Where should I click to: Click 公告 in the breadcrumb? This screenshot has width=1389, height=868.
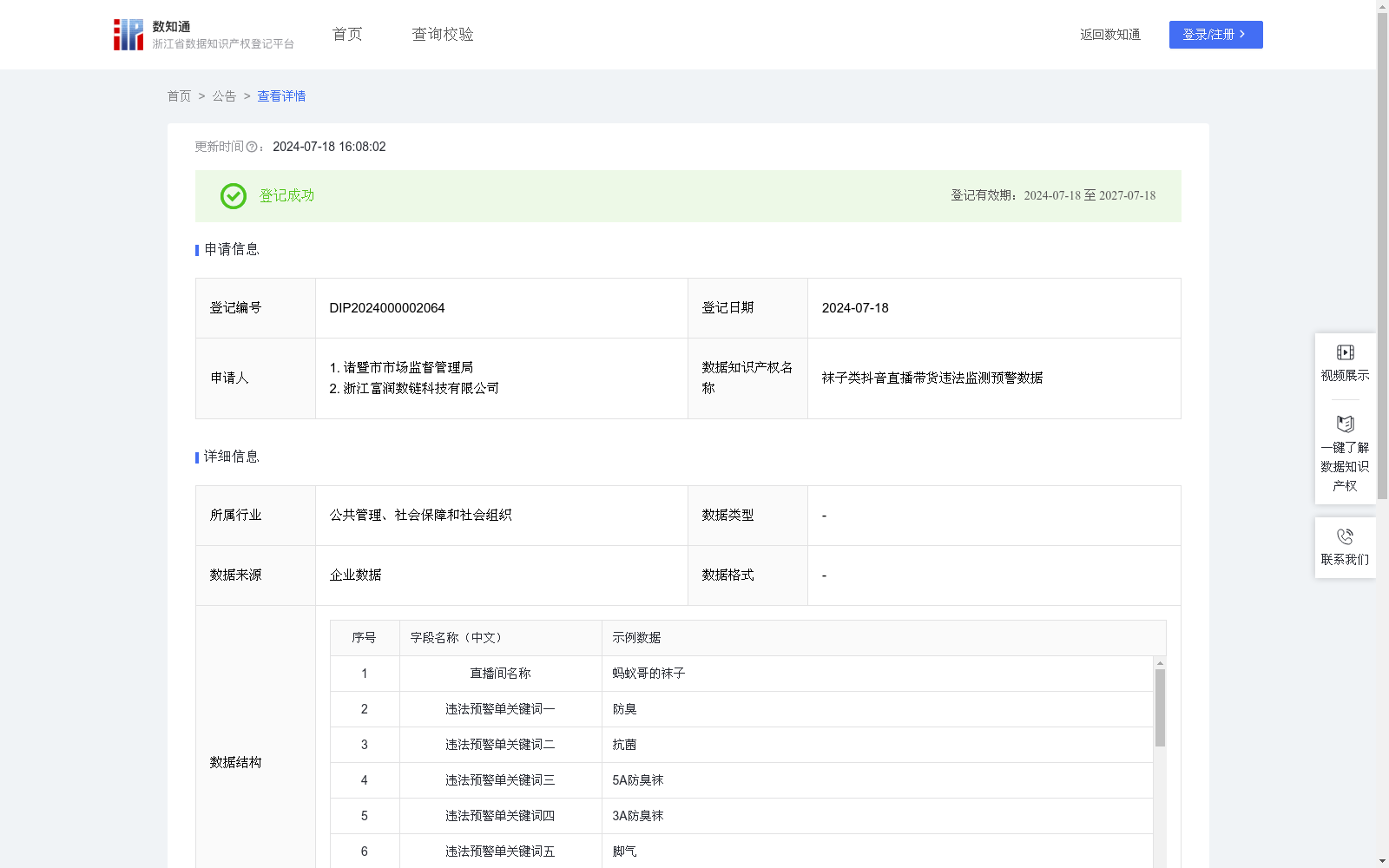click(224, 96)
